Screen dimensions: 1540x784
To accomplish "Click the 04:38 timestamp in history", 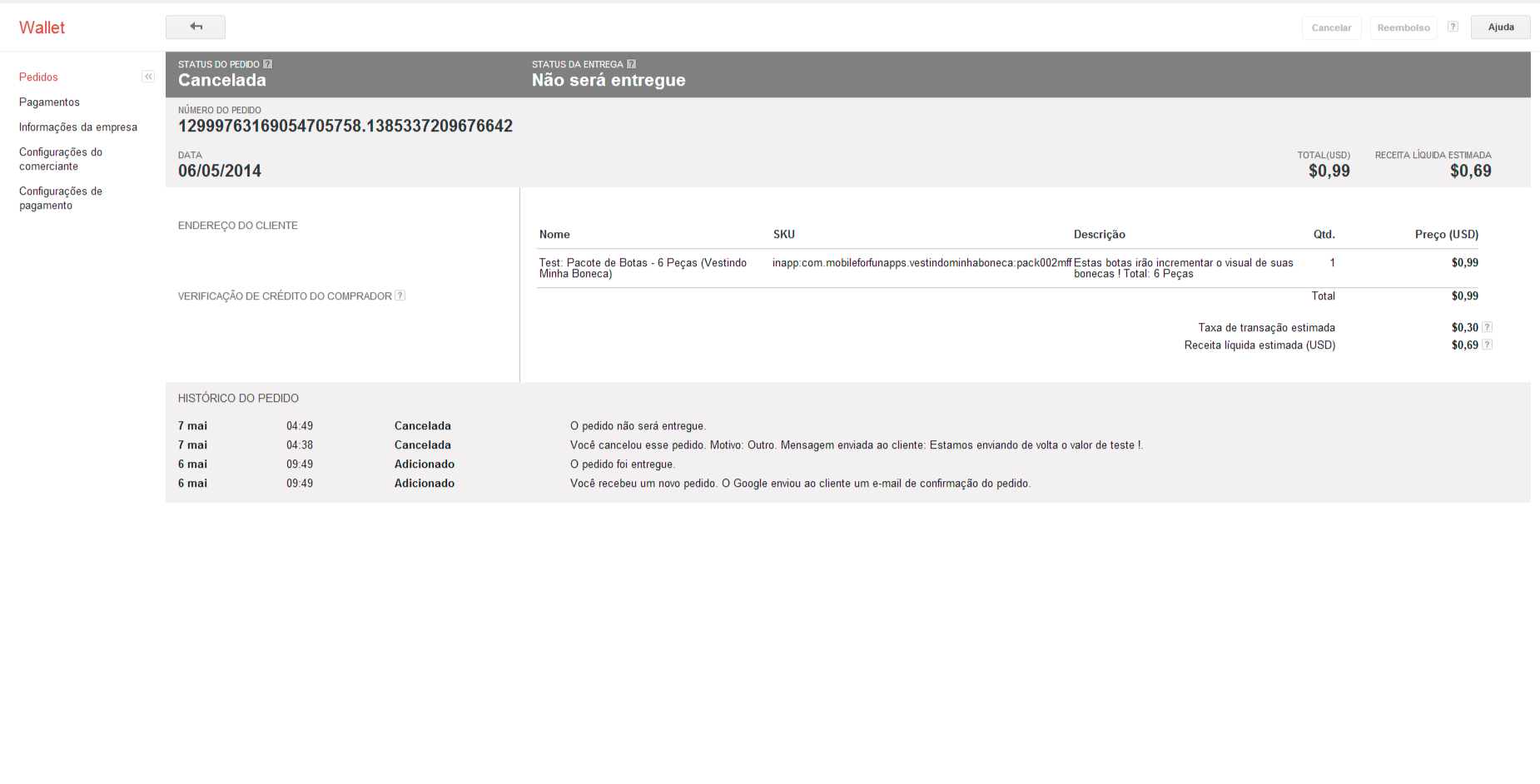I will 300,444.
